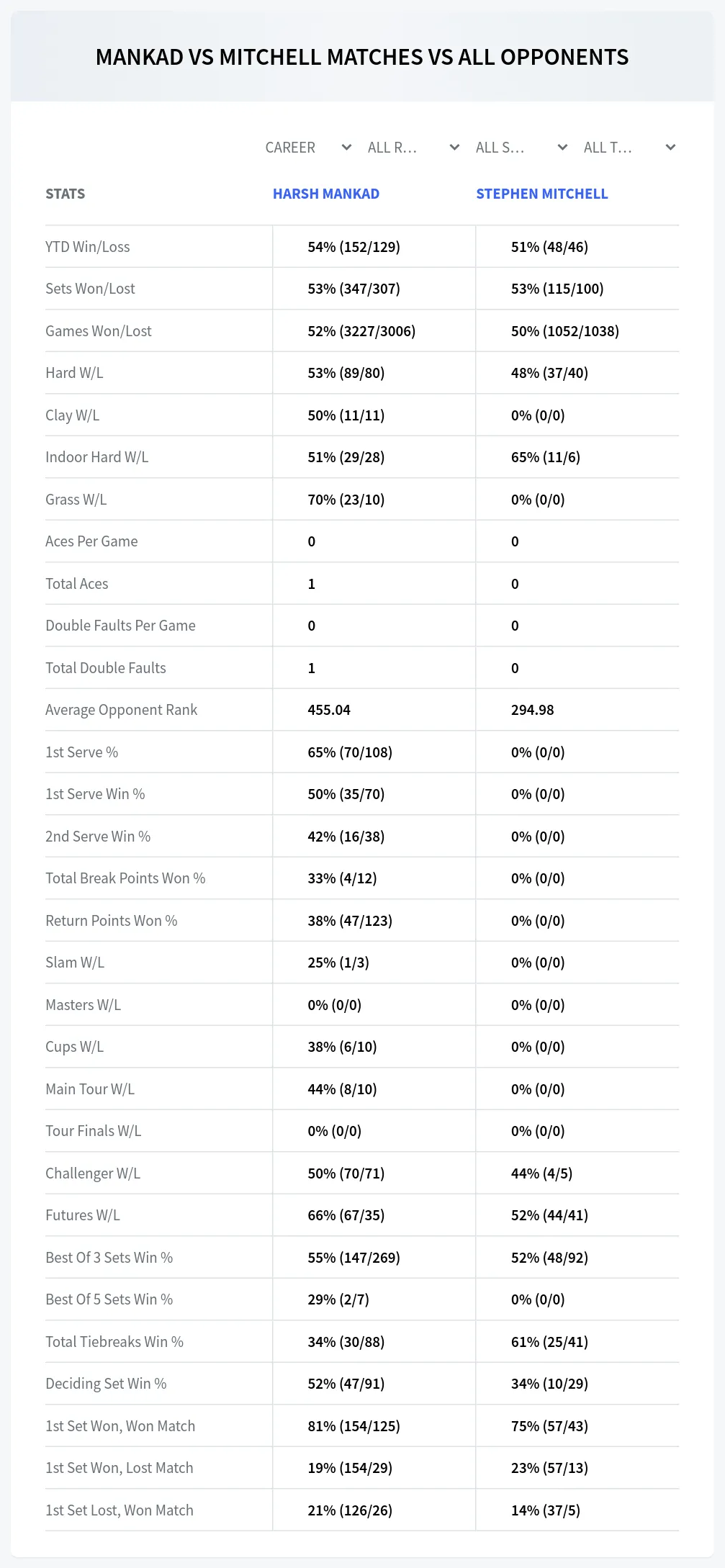Expand the ALL T… dropdown
Screen dimensions: 725x1568
[x=629, y=148]
